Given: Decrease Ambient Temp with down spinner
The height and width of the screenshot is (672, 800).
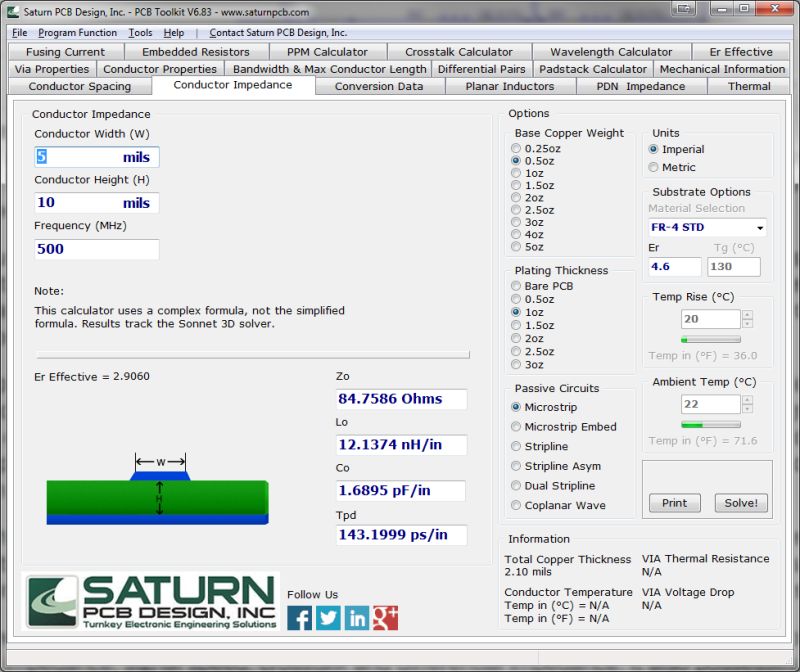Looking at the screenshot, I should pos(747,409).
